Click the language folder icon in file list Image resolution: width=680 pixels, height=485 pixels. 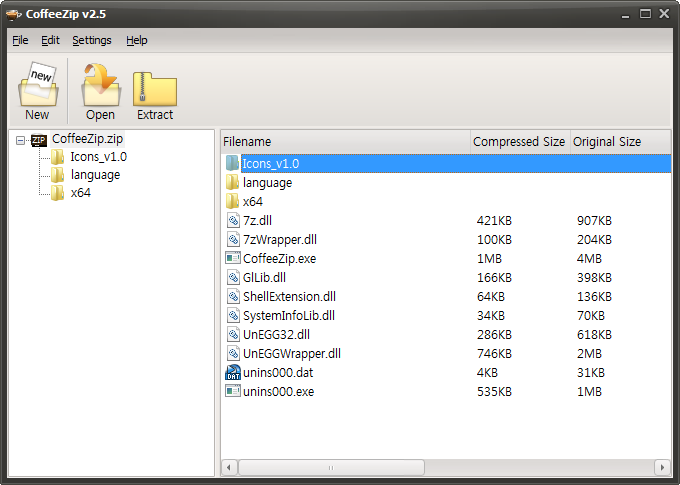(232, 182)
